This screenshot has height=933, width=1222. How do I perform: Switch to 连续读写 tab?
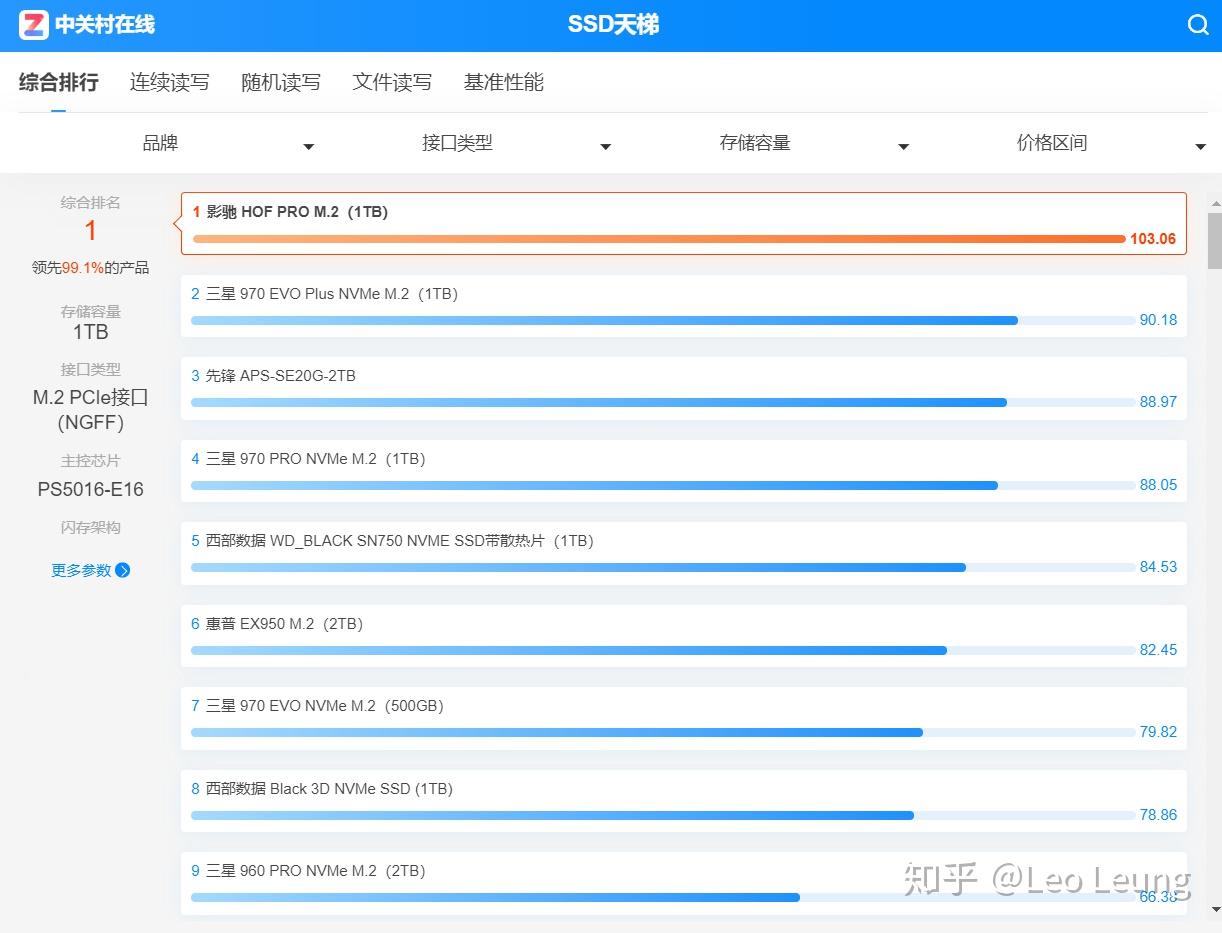pos(170,82)
